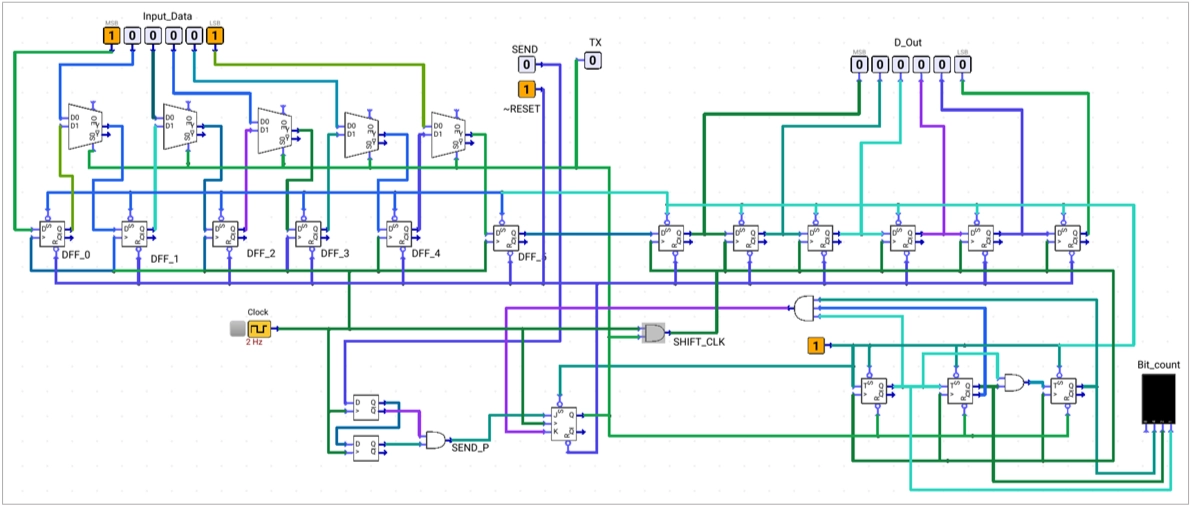Select the AND gate labeled SEND_P
The height and width of the screenshot is (506, 1192).
pos(437,440)
